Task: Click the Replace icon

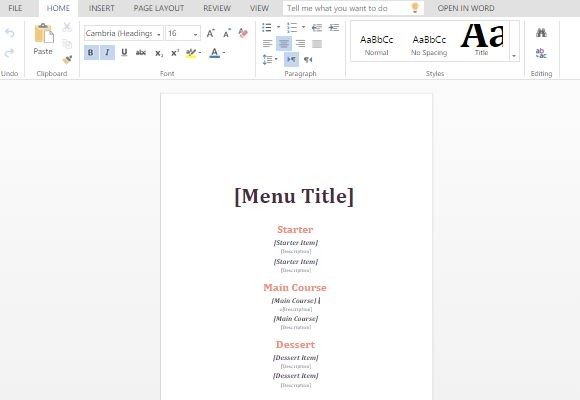Action: (x=541, y=53)
